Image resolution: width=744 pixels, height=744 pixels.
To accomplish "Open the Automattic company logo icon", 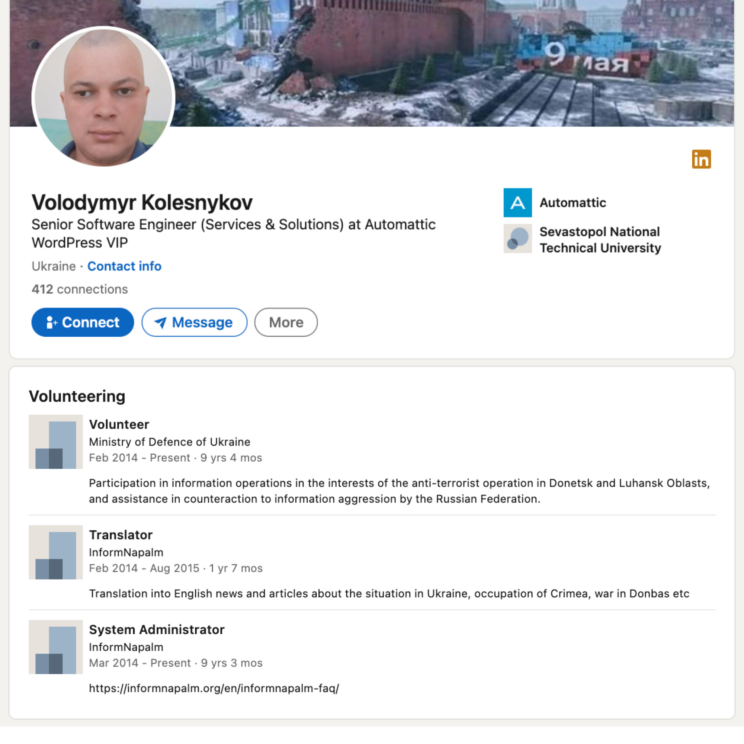I will [517, 203].
